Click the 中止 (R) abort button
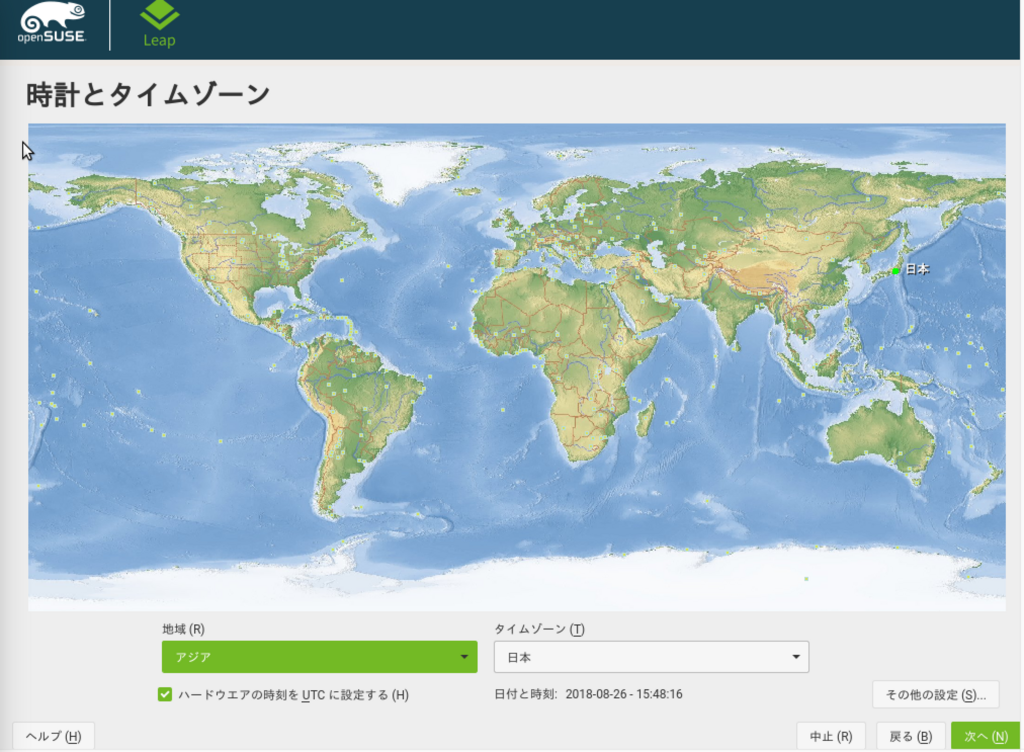Viewport: 1024px width, 752px height. (831, 736)
